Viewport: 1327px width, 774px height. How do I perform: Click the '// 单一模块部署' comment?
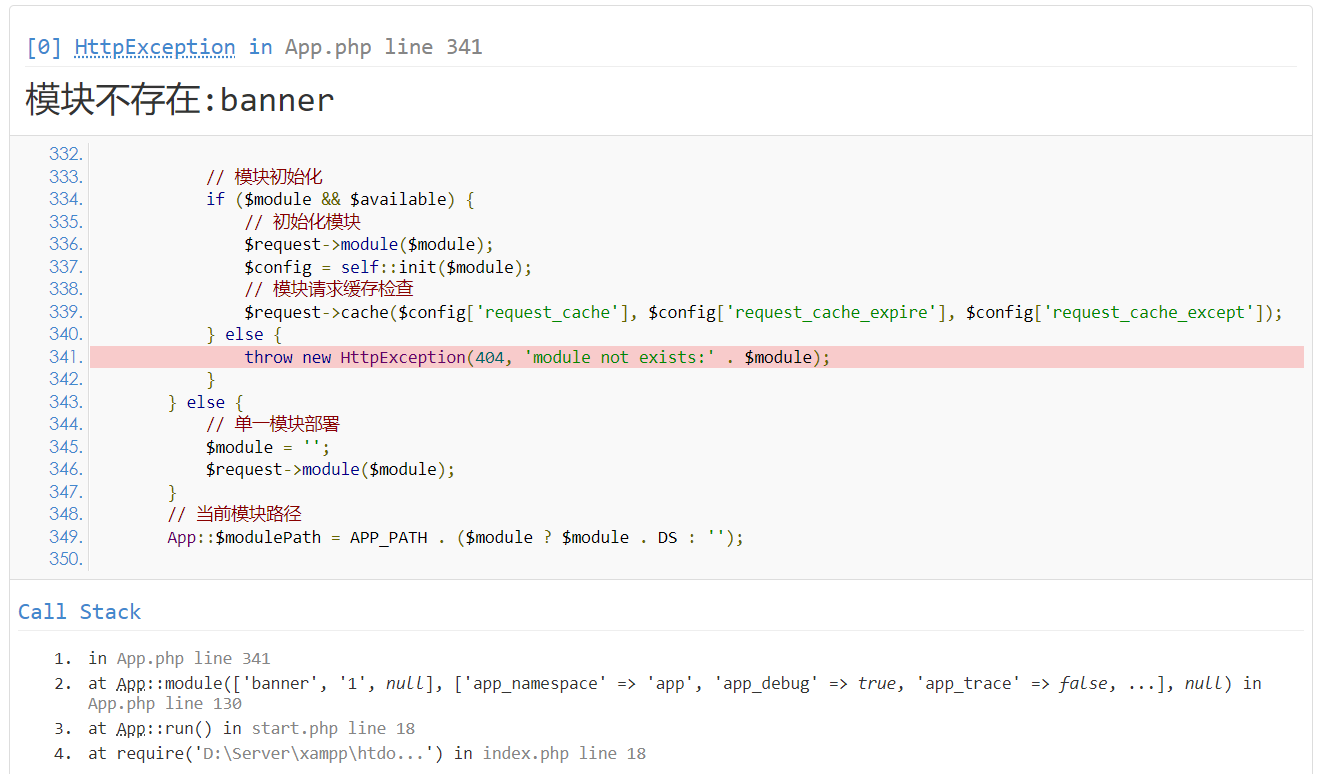coord(273,424)
